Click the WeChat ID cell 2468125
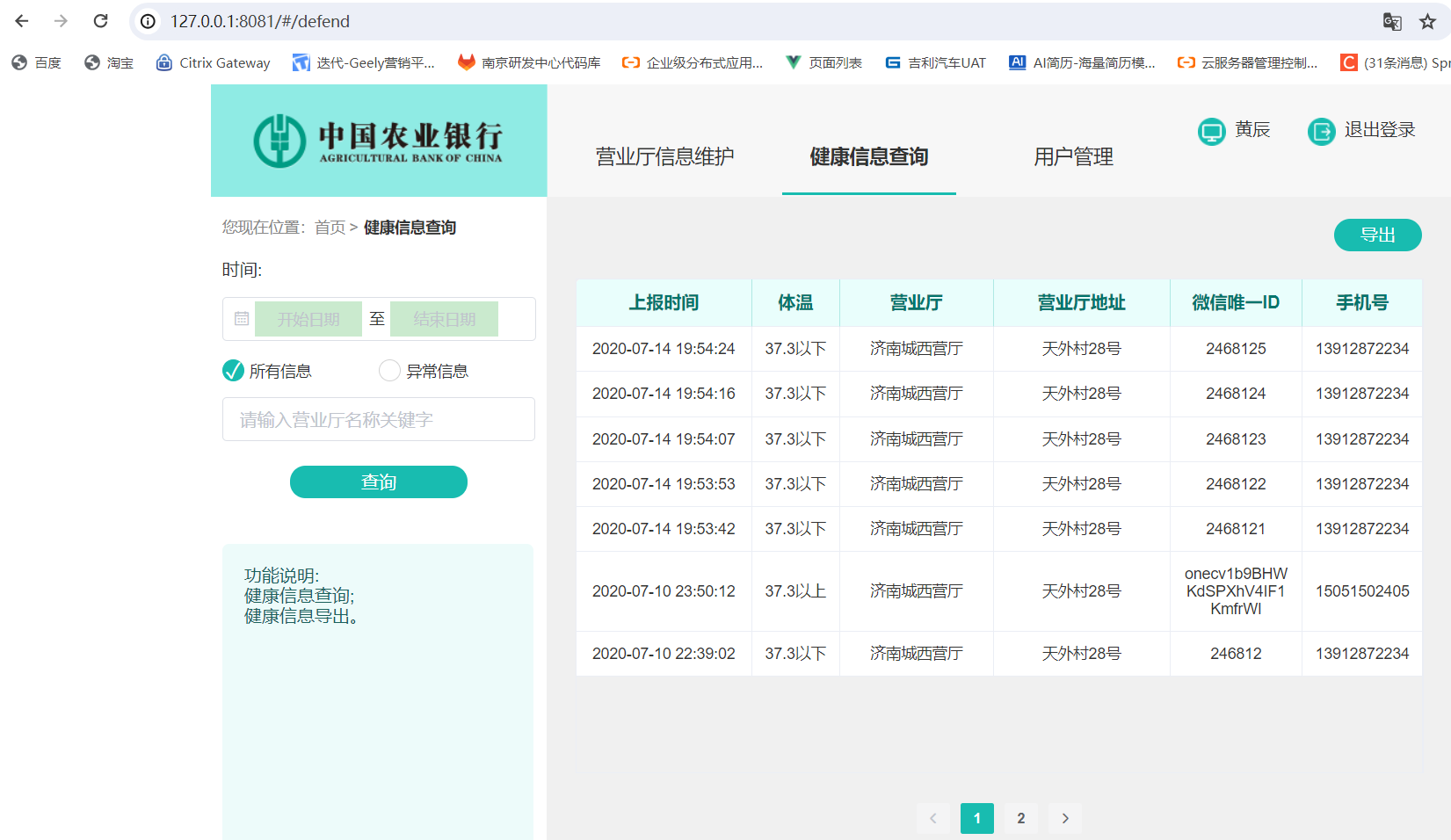This screenshot has height=840, width=1451. [1236, 349]
